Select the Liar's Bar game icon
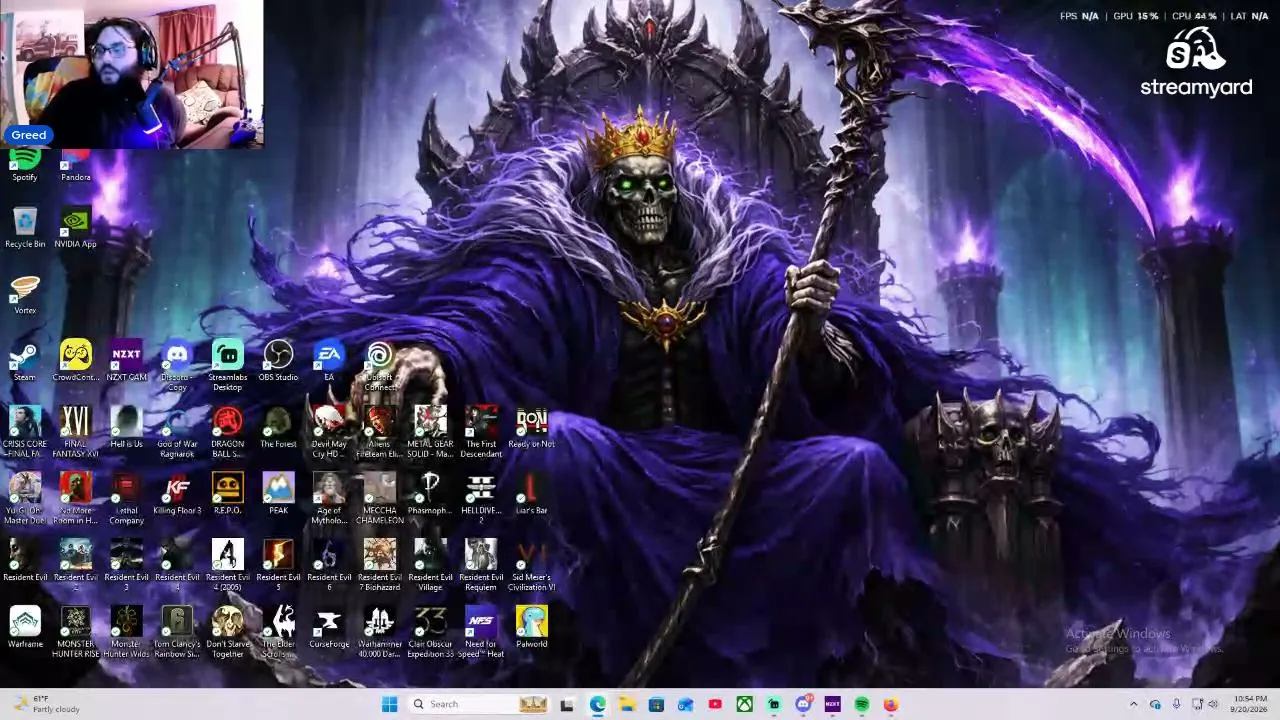Viewport: 1280px width, 720px height. [532, 495]
